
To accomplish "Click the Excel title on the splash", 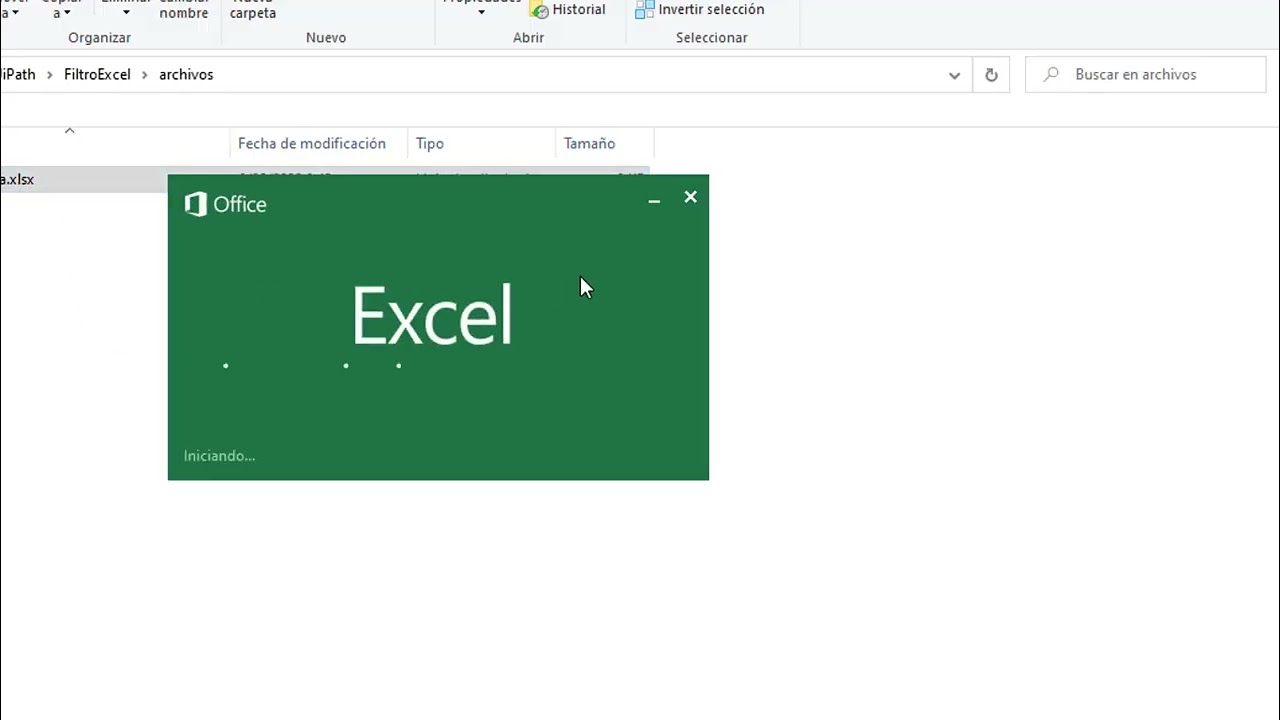I will tap(432, 316).
